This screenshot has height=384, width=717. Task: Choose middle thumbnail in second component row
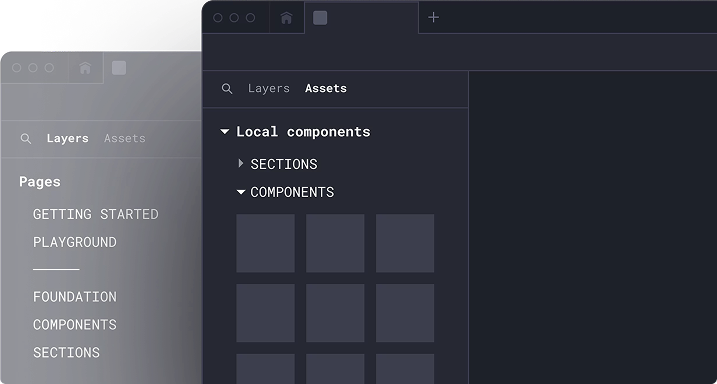(335, 313)
